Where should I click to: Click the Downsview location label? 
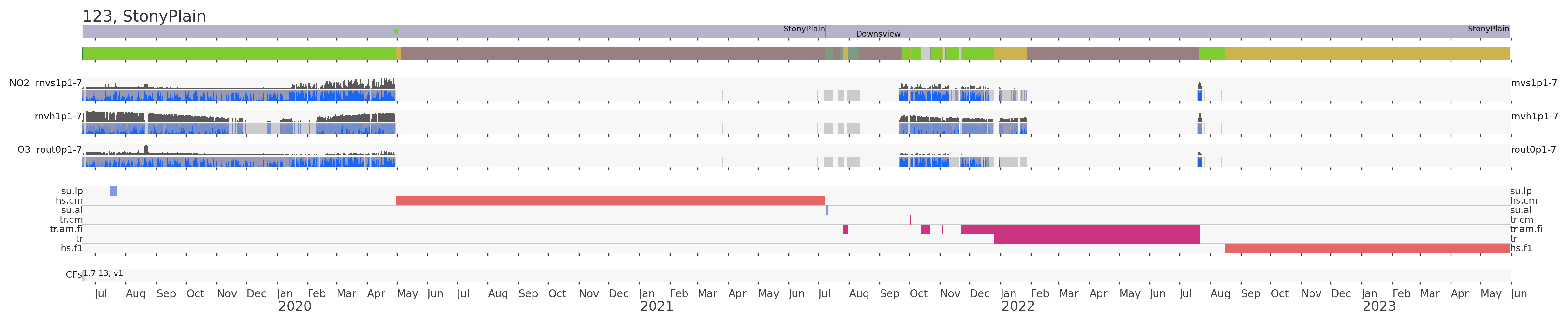pos(878,34)
